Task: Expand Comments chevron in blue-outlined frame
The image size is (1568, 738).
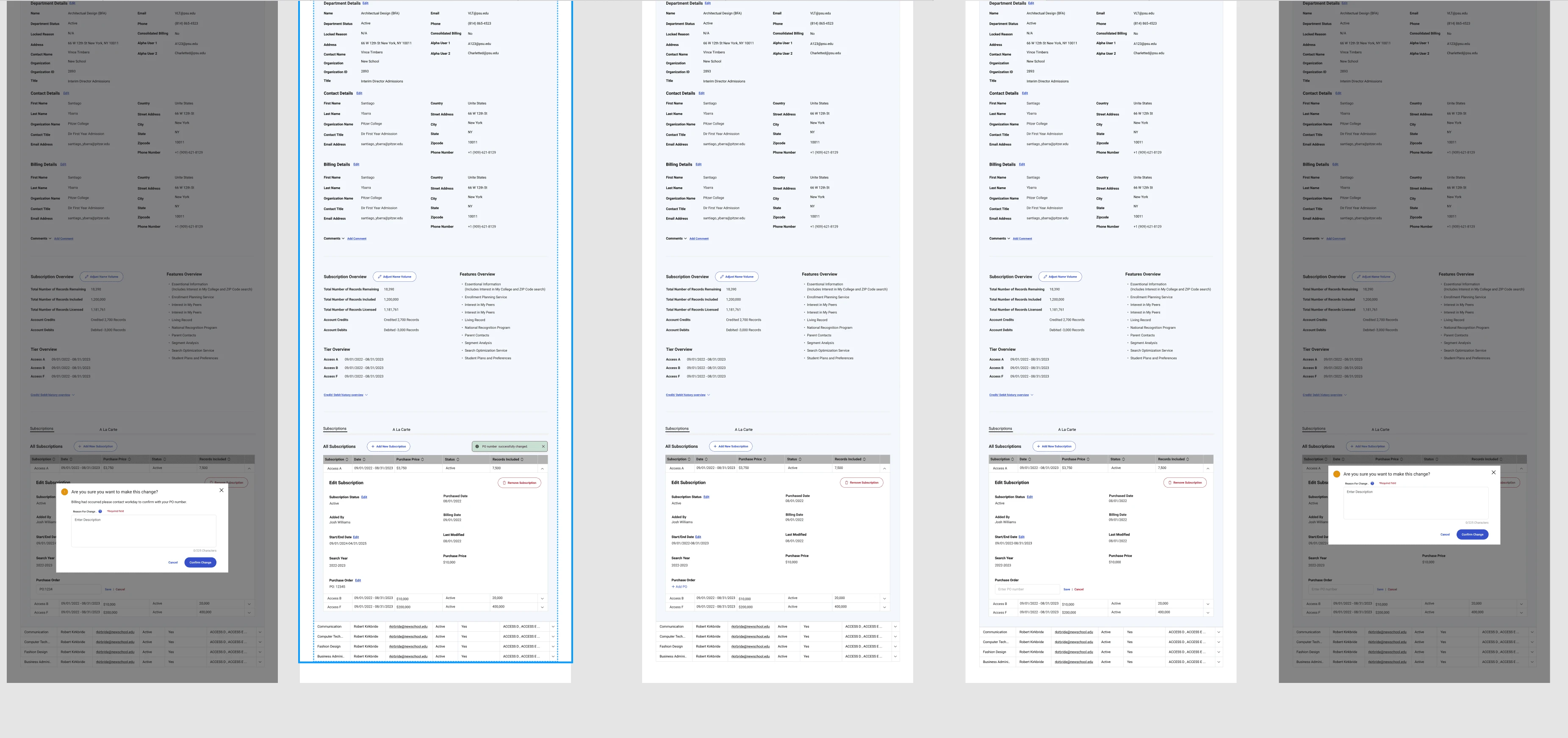Action: pos(344,239)
